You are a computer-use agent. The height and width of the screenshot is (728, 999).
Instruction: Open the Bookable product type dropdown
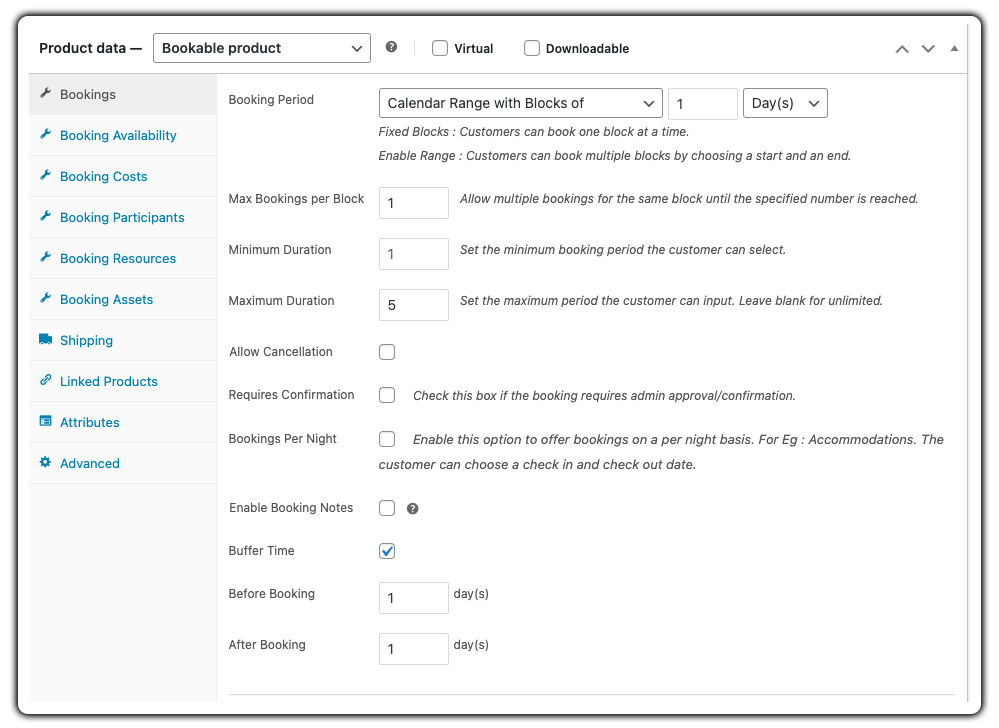pyautogui.click(x=262, y=48)
